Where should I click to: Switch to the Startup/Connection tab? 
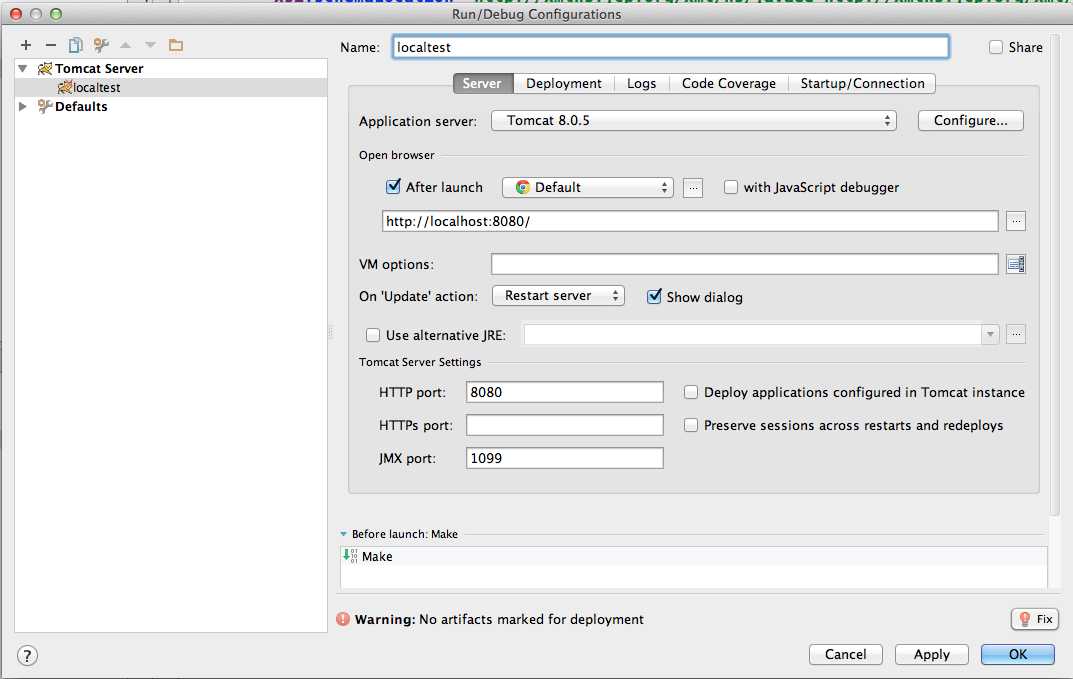[862, 84]
